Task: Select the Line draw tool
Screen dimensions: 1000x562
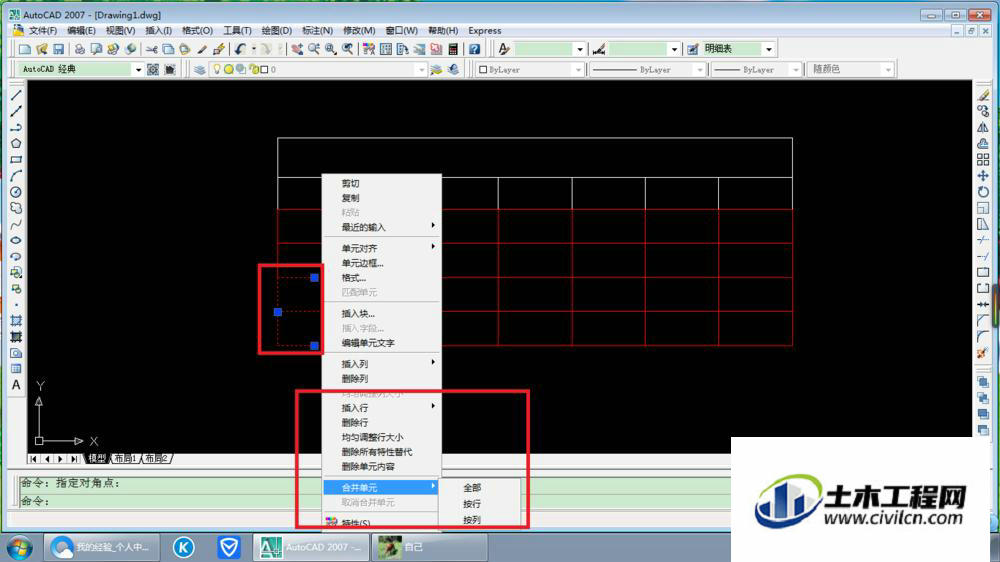Action: (x=16, y=95)
